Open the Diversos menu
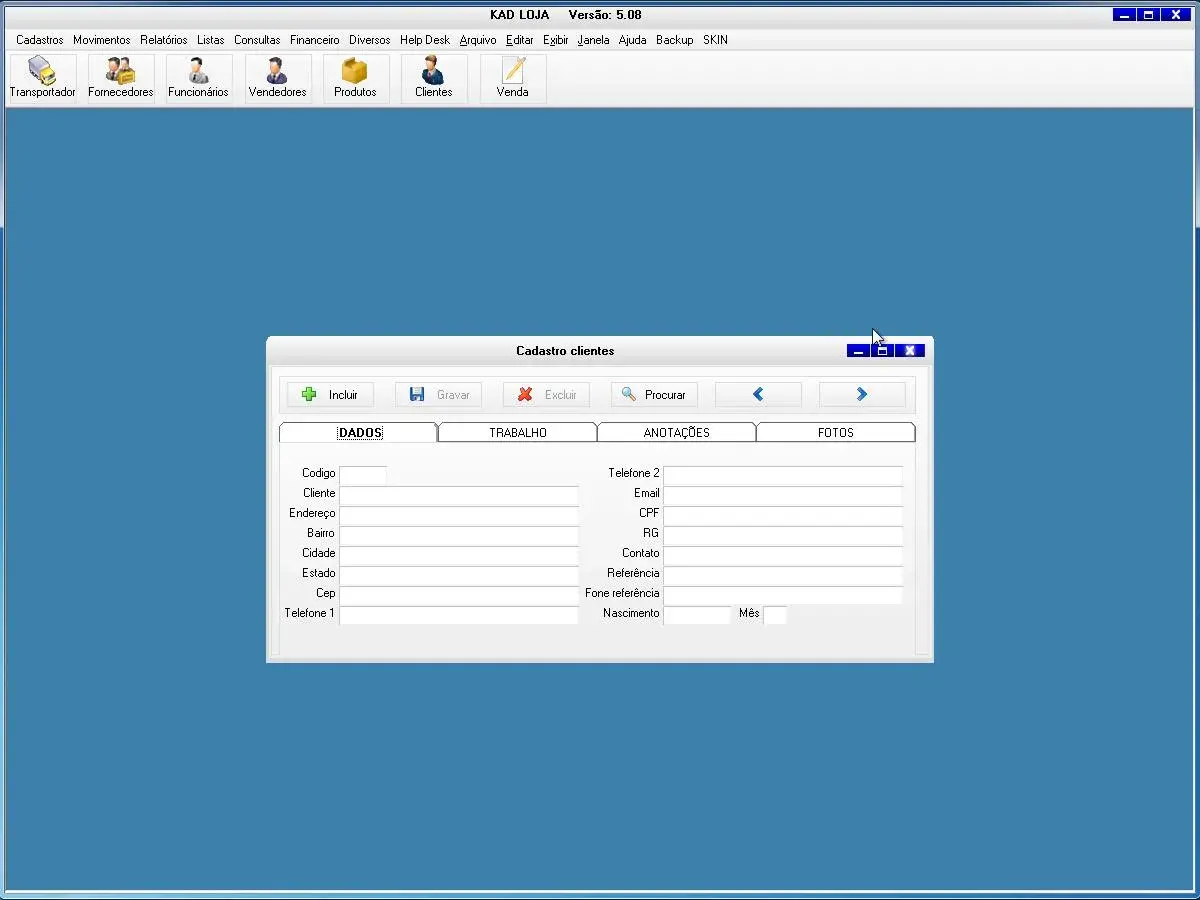Viewport: 1200px width, 900px height. 370,40
